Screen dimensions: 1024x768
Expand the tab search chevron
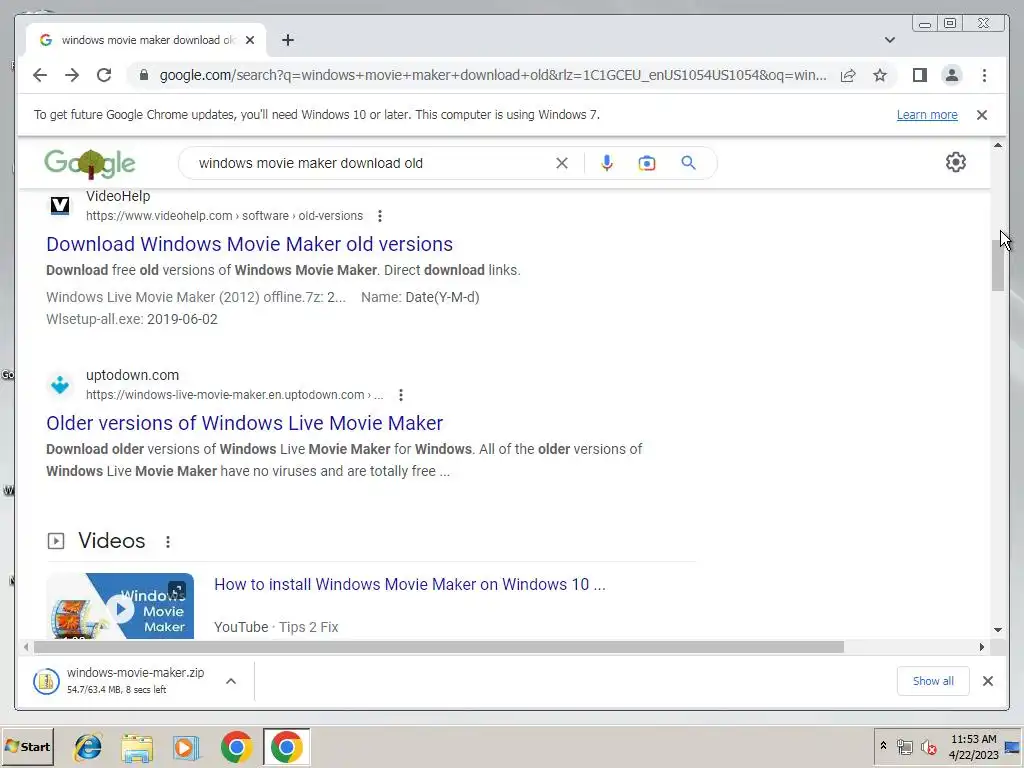[889, 40]
